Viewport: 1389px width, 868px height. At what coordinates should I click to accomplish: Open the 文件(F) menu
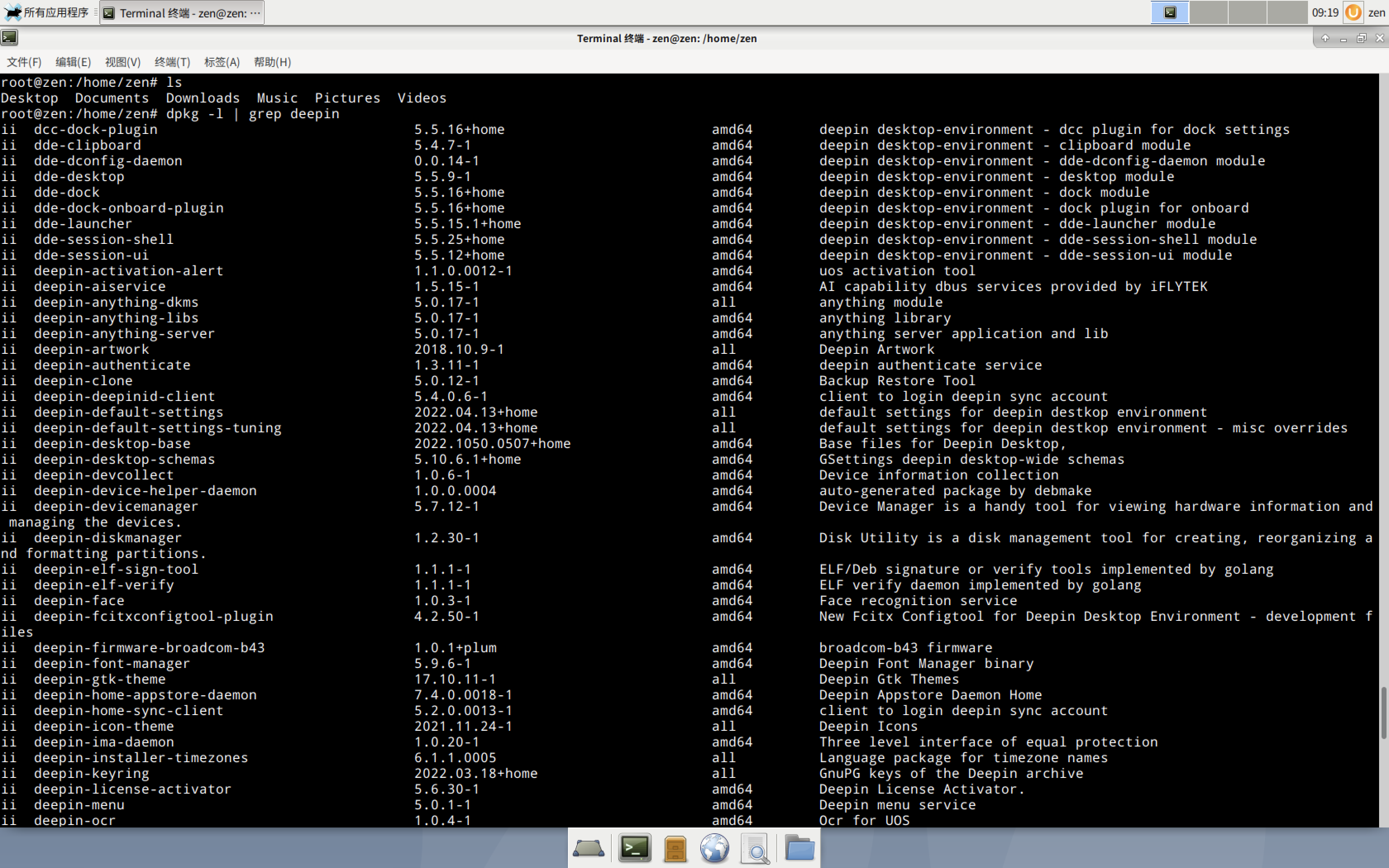tap(24, 62)
